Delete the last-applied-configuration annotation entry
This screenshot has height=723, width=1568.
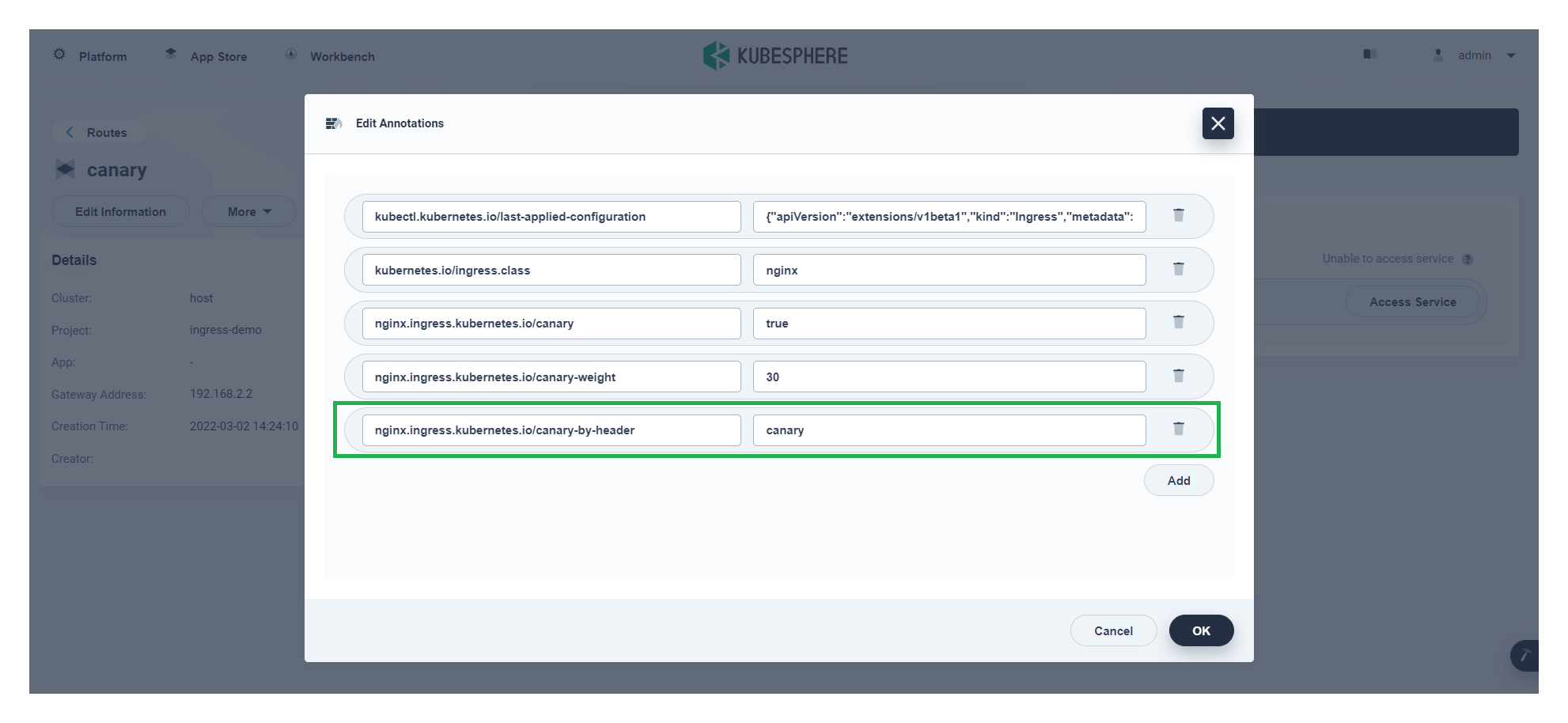(1179, 215)
